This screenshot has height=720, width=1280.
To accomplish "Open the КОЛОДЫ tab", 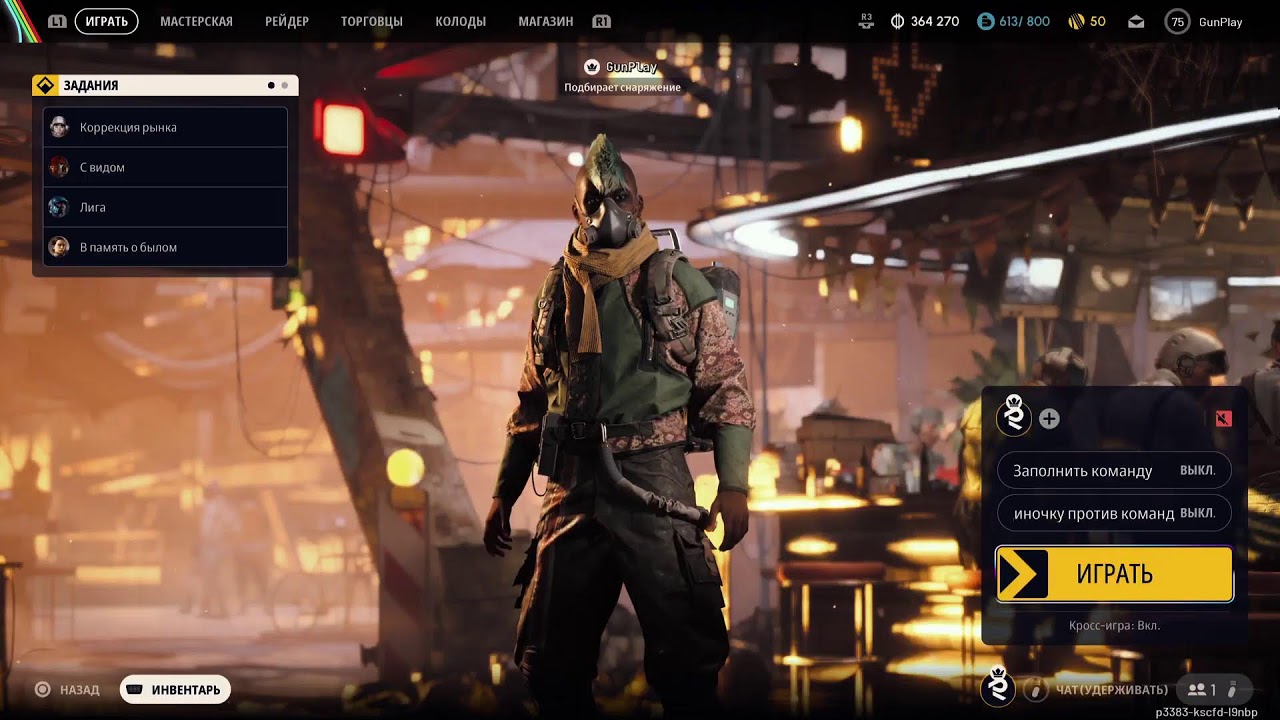I will tap(461, 21).
